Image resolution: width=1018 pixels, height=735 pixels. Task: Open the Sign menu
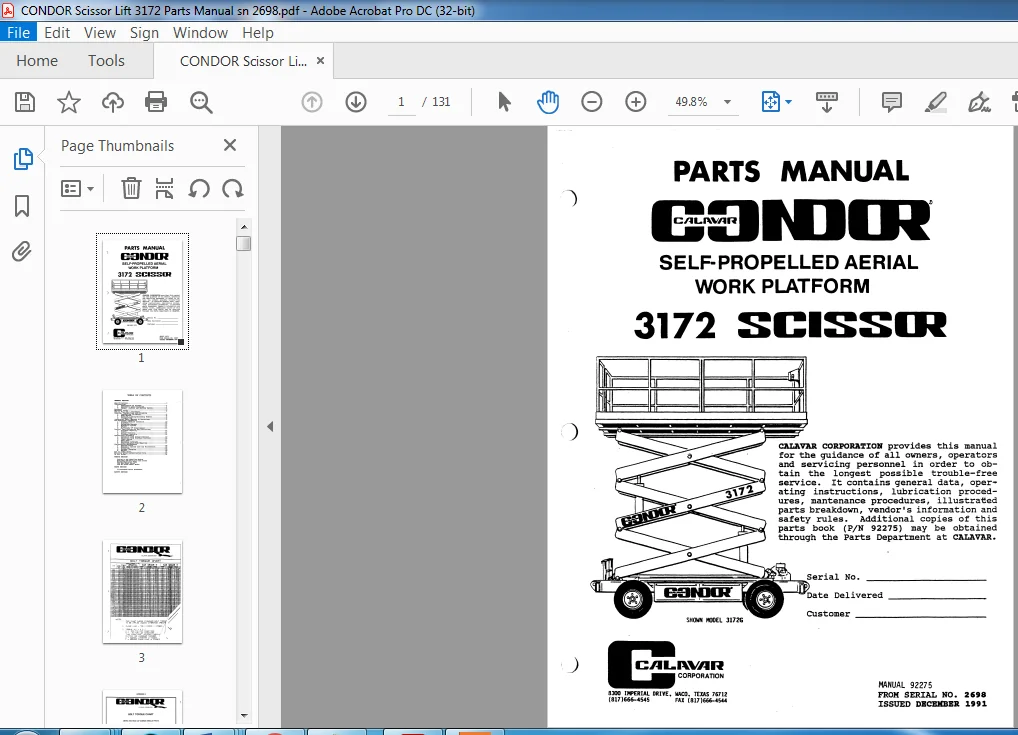[x=144, y=32]
